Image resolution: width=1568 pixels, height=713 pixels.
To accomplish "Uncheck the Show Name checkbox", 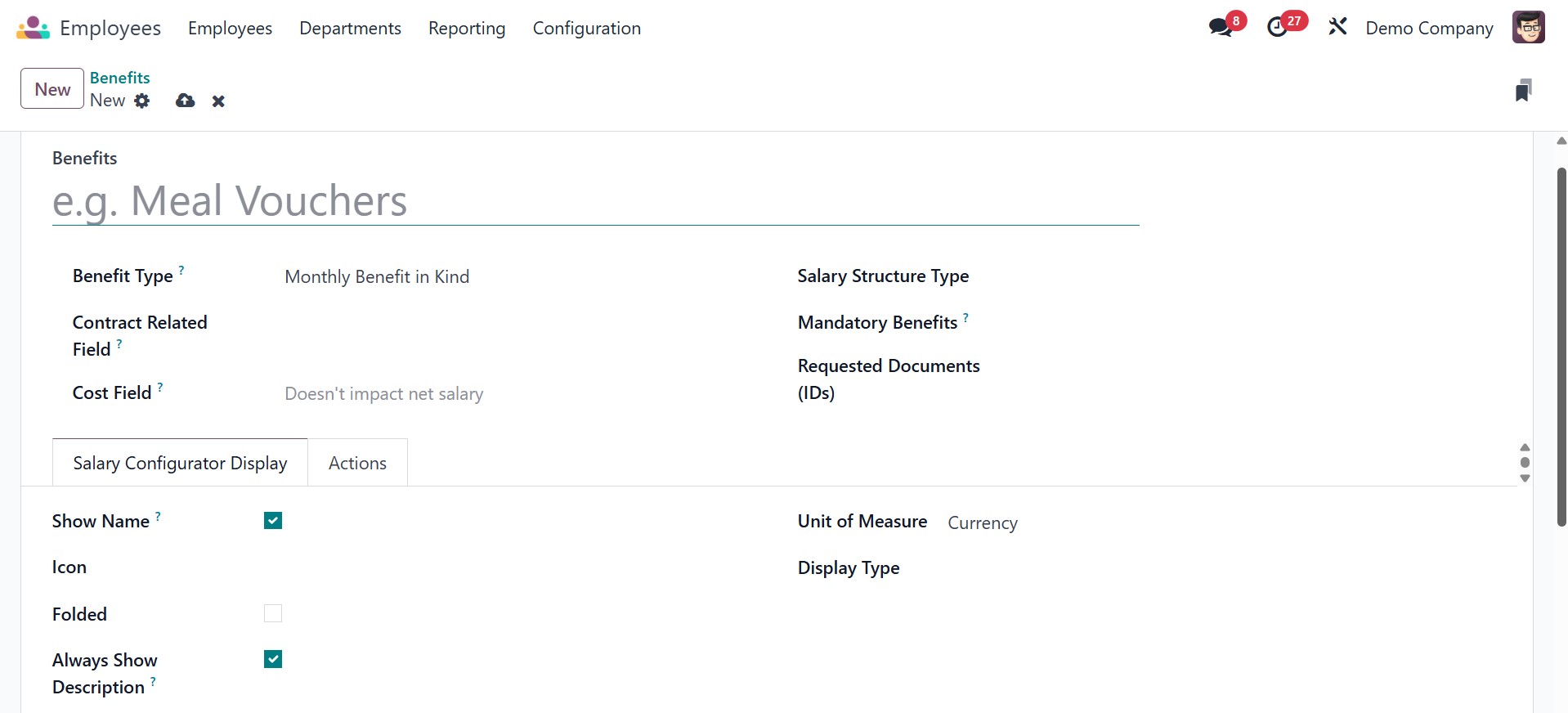I will click(273, 521).
